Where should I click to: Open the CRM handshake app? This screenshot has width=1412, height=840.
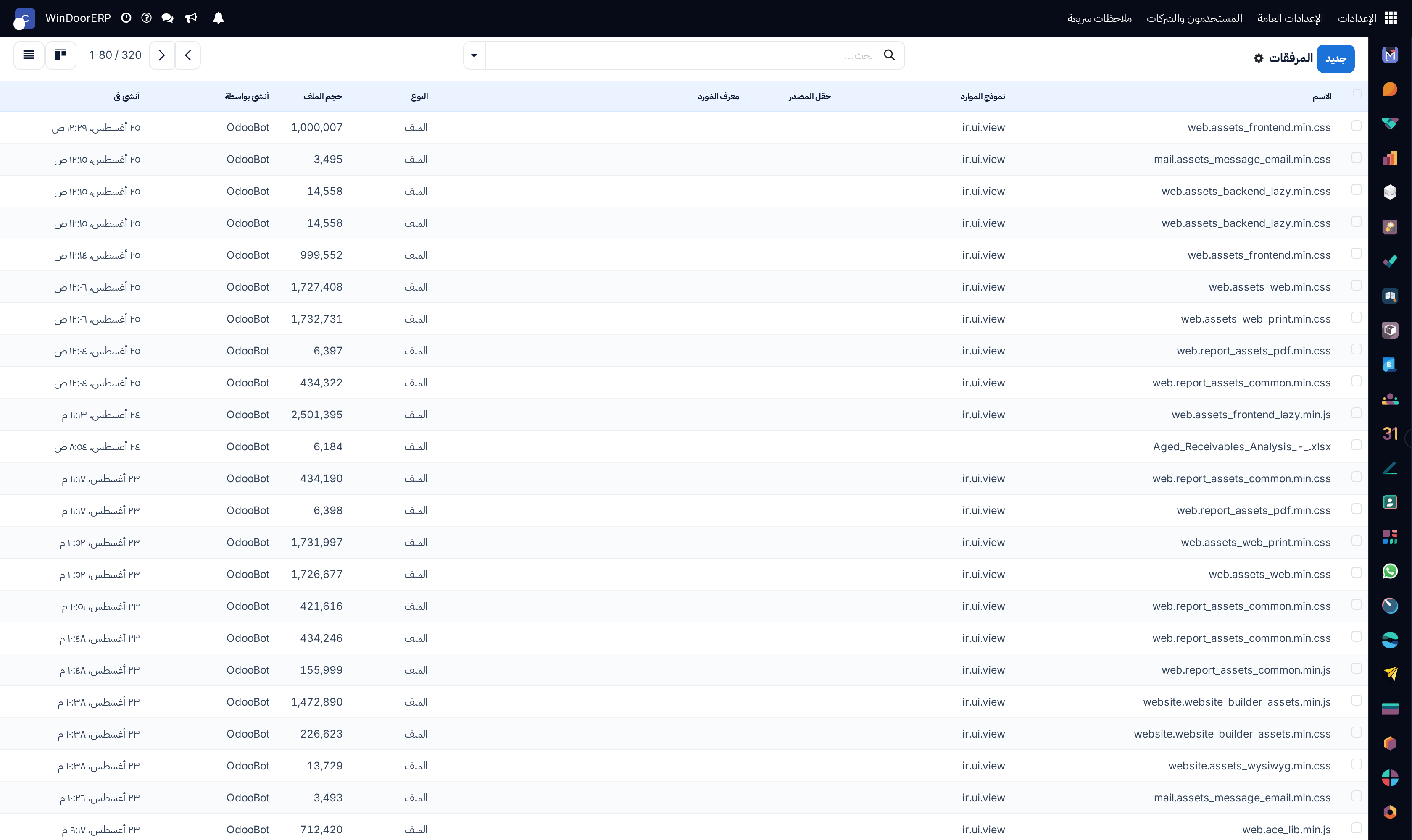click(x=1390, y=123)
